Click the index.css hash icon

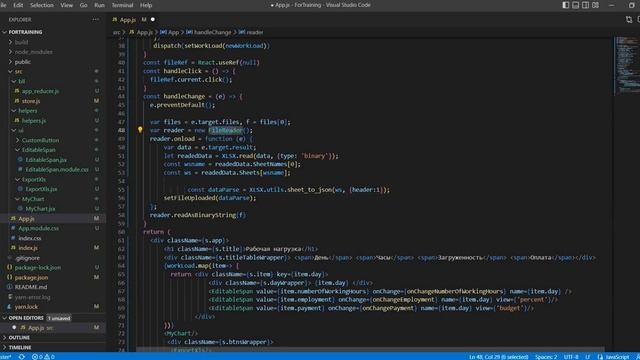click(13, 238)
